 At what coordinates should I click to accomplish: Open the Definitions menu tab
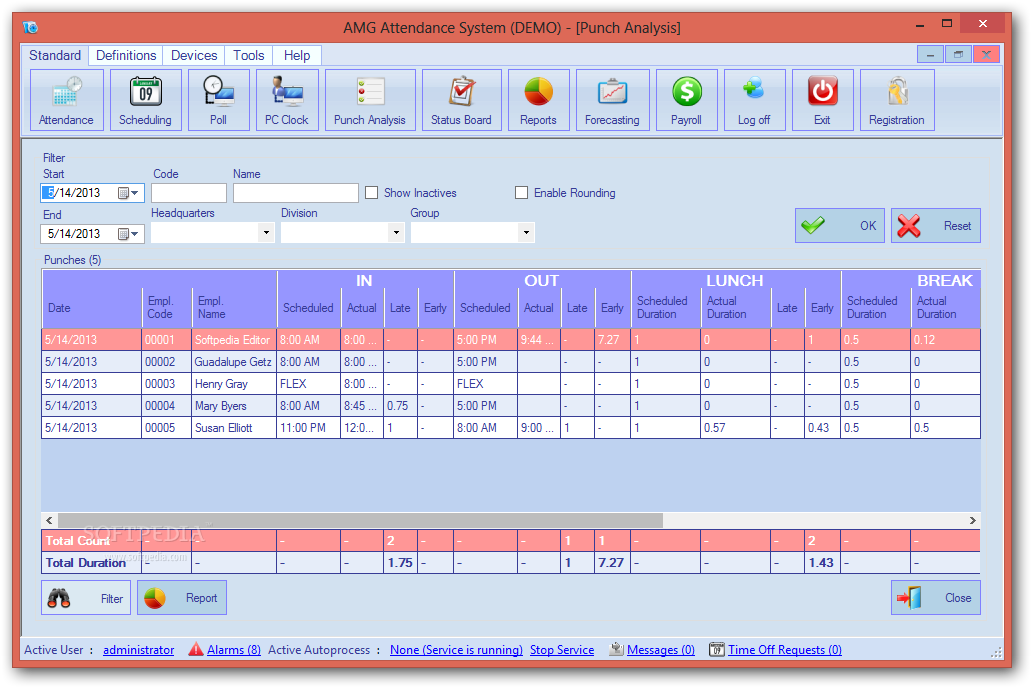pyautogui.click(x=126, y=55)
